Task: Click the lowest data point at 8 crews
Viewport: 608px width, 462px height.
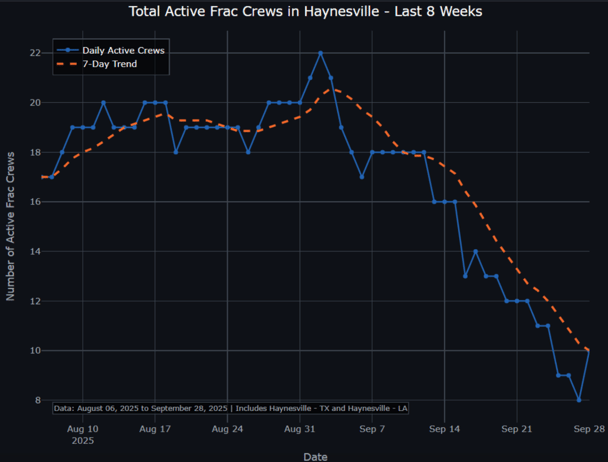Action: (578, 400)
